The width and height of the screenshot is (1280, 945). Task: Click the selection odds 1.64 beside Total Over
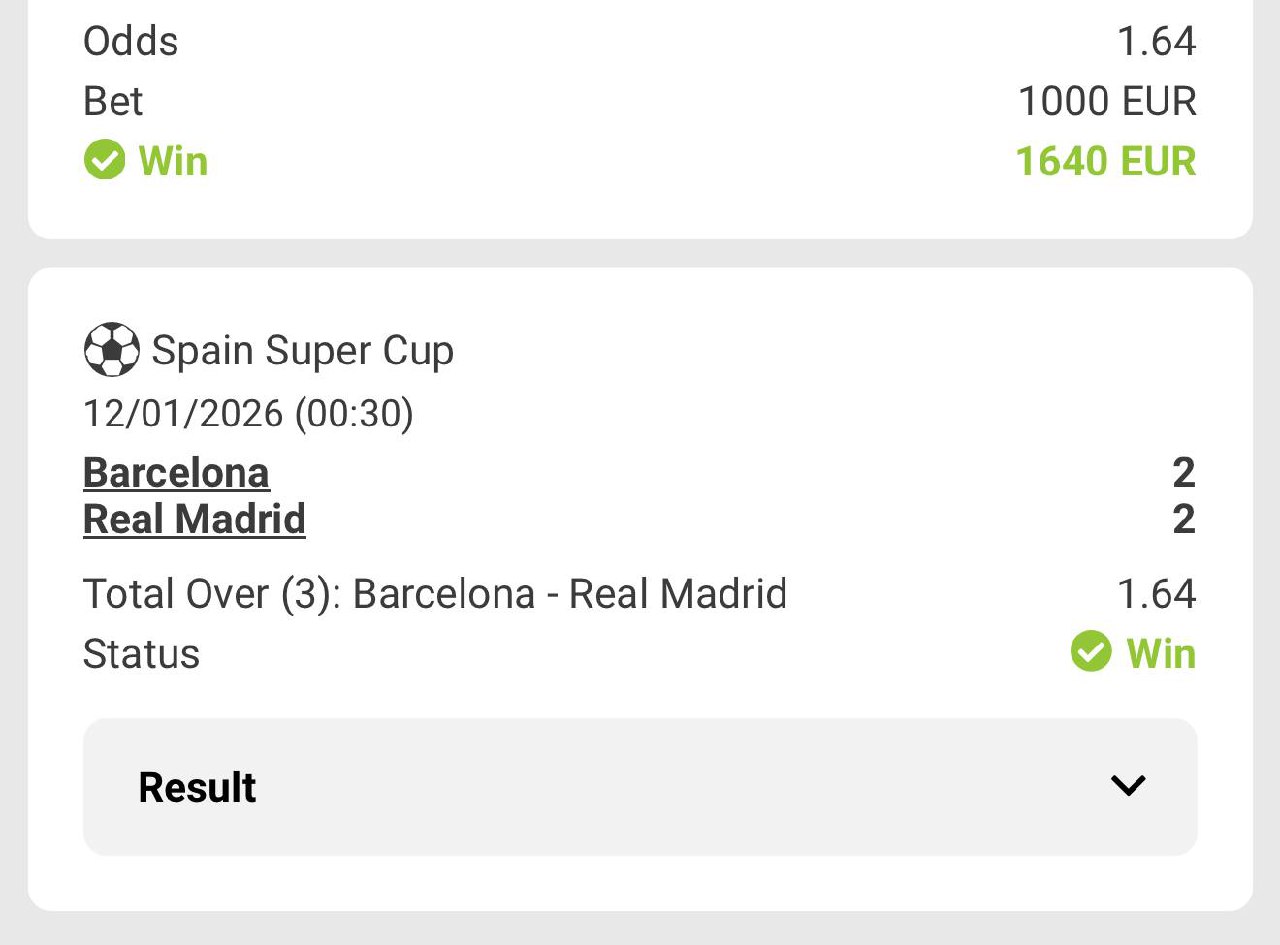pyautogui.click(x=1156, y=594)
